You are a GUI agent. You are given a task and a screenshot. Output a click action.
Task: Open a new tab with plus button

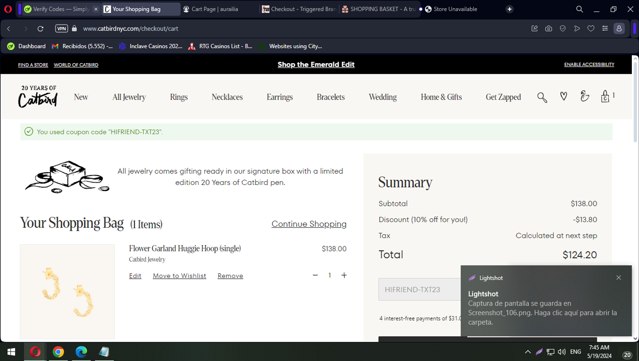[x=509, y=9]
